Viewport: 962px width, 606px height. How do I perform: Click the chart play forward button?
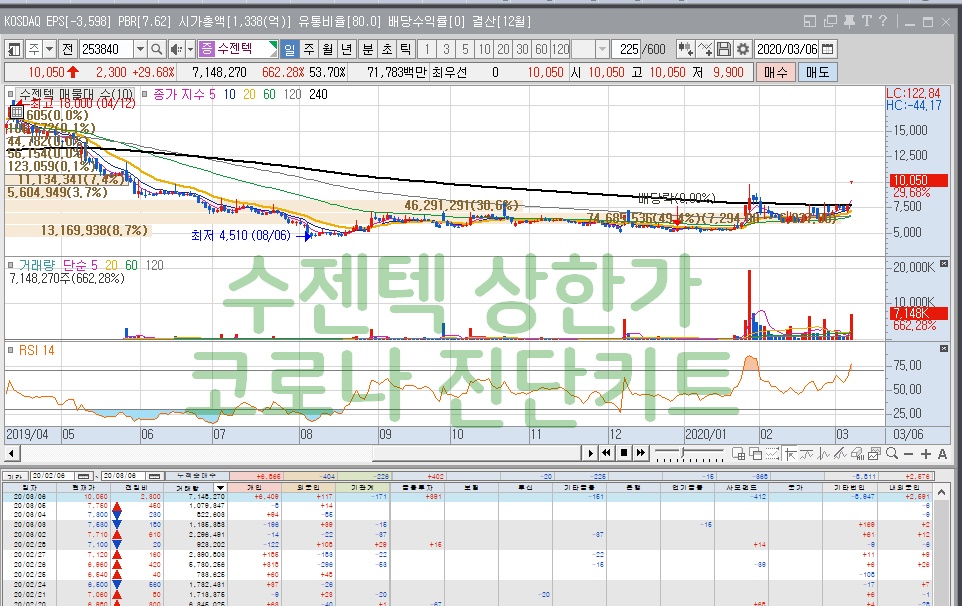(x=590, y=453)
